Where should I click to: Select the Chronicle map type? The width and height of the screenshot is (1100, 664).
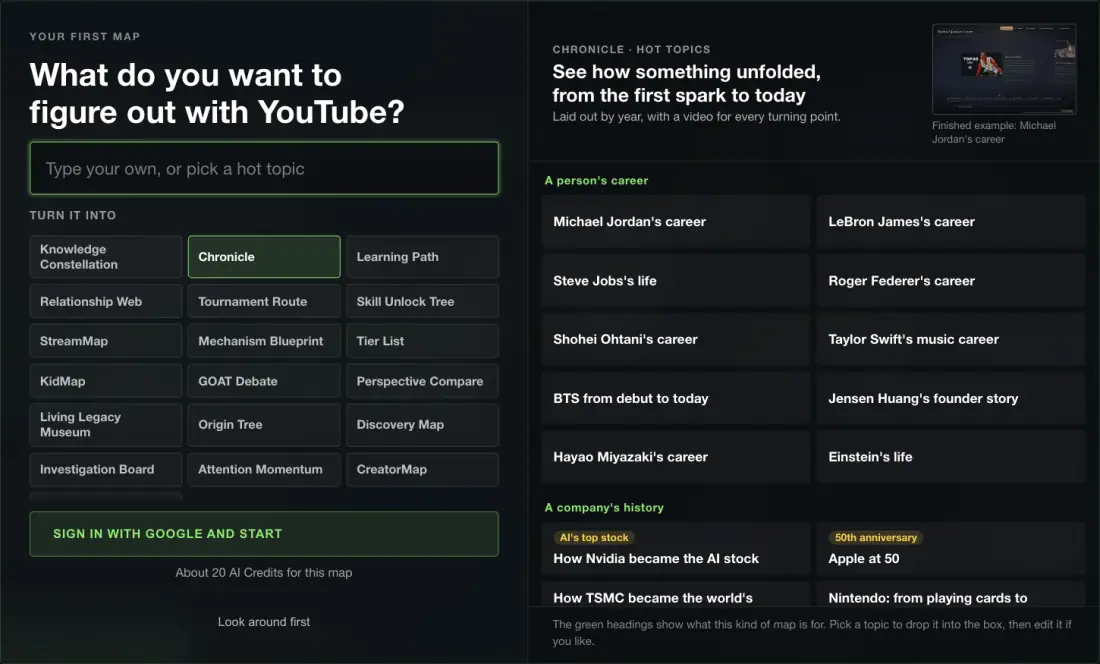pyautogui.click(x=264, y=257)
